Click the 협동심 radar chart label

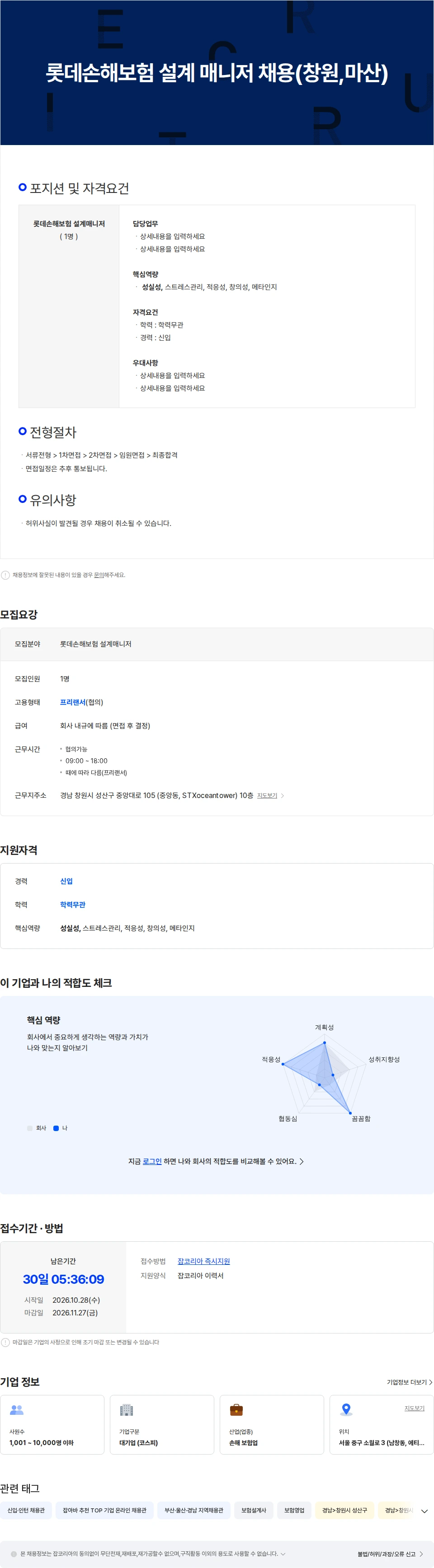[x=288, y=1118]
